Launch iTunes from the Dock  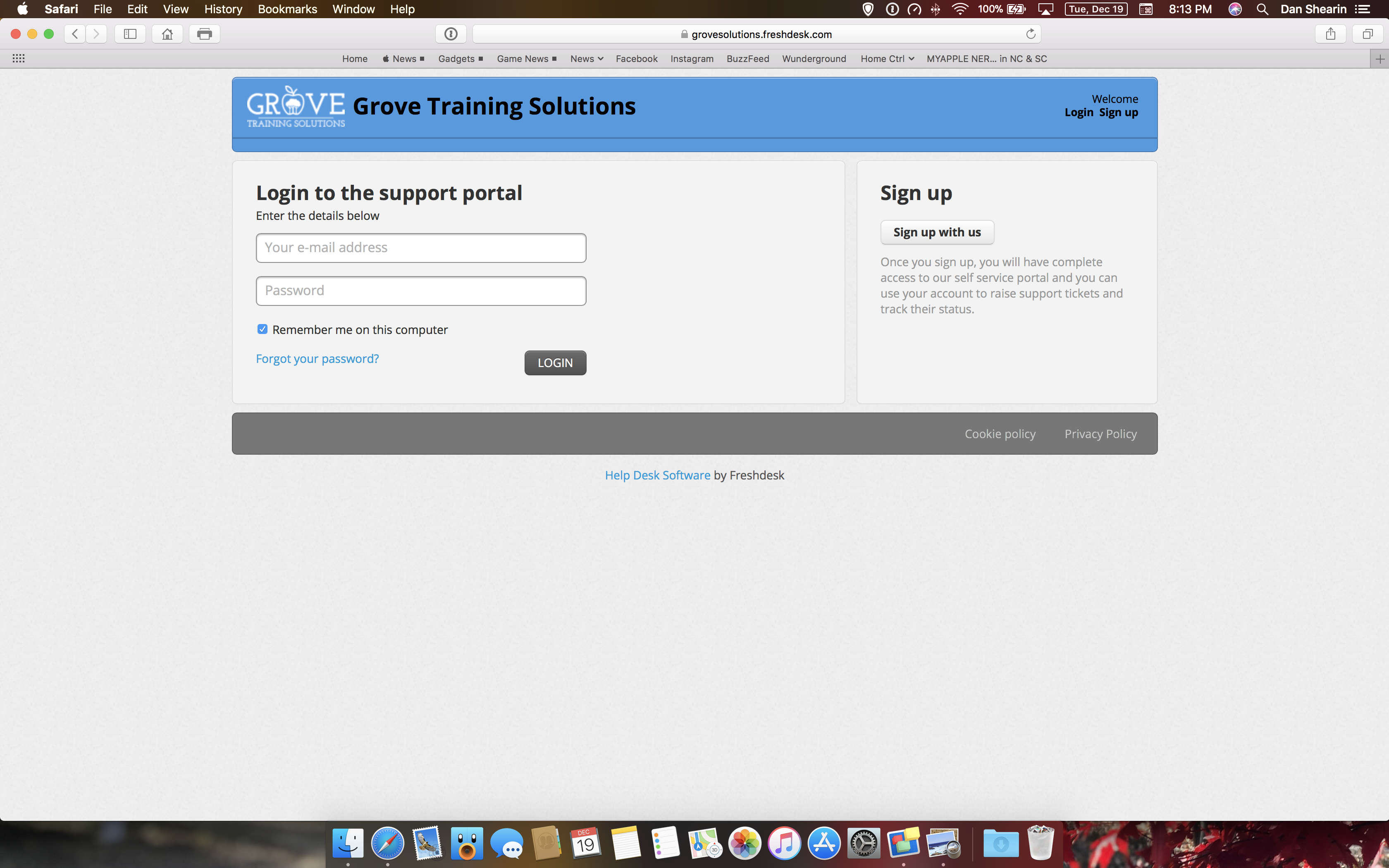(x=784, y=843)
